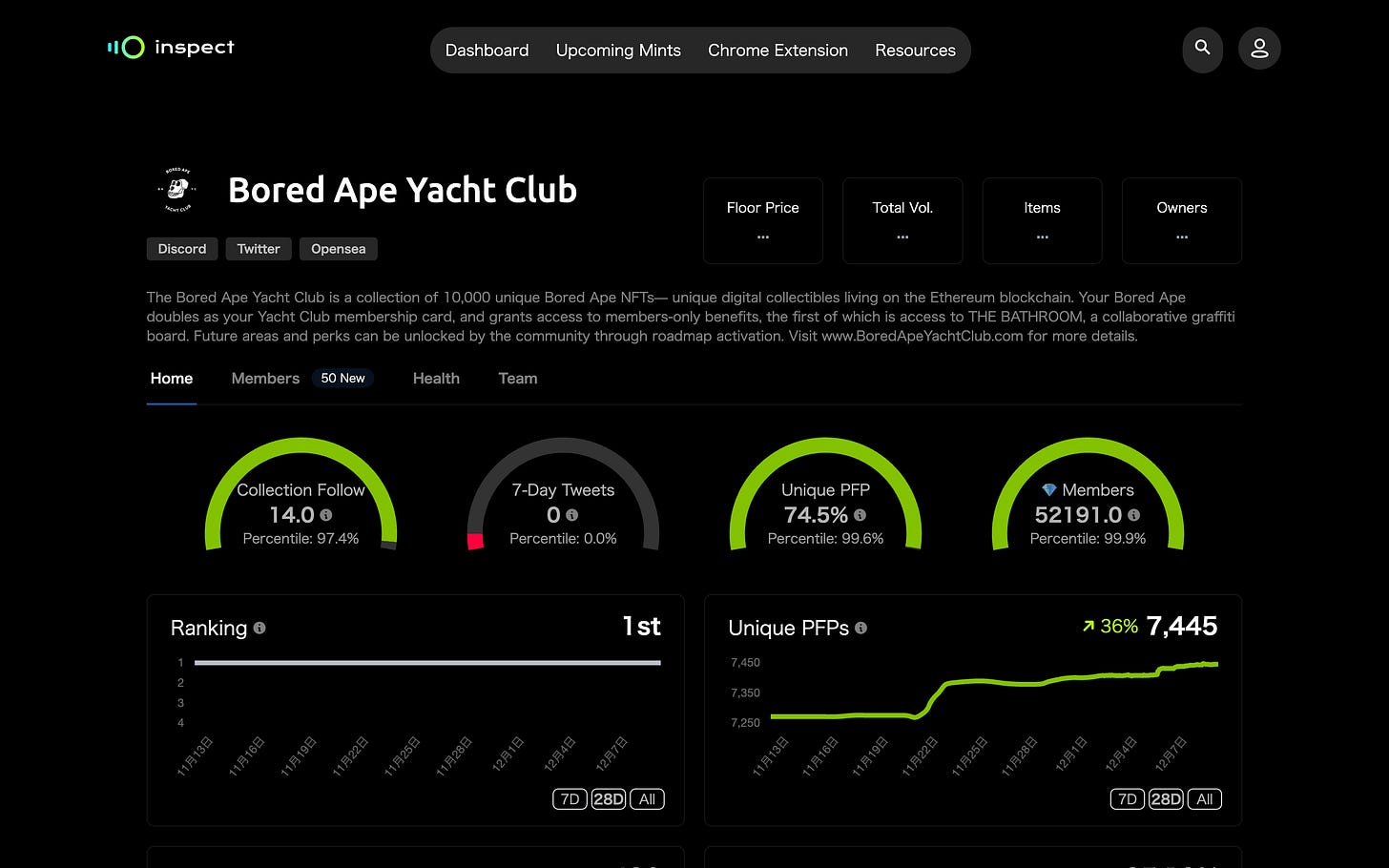The width and height of the screenshot is (1389, 868).
Task: Open Resources navigation item
Action: pos(915,51)
